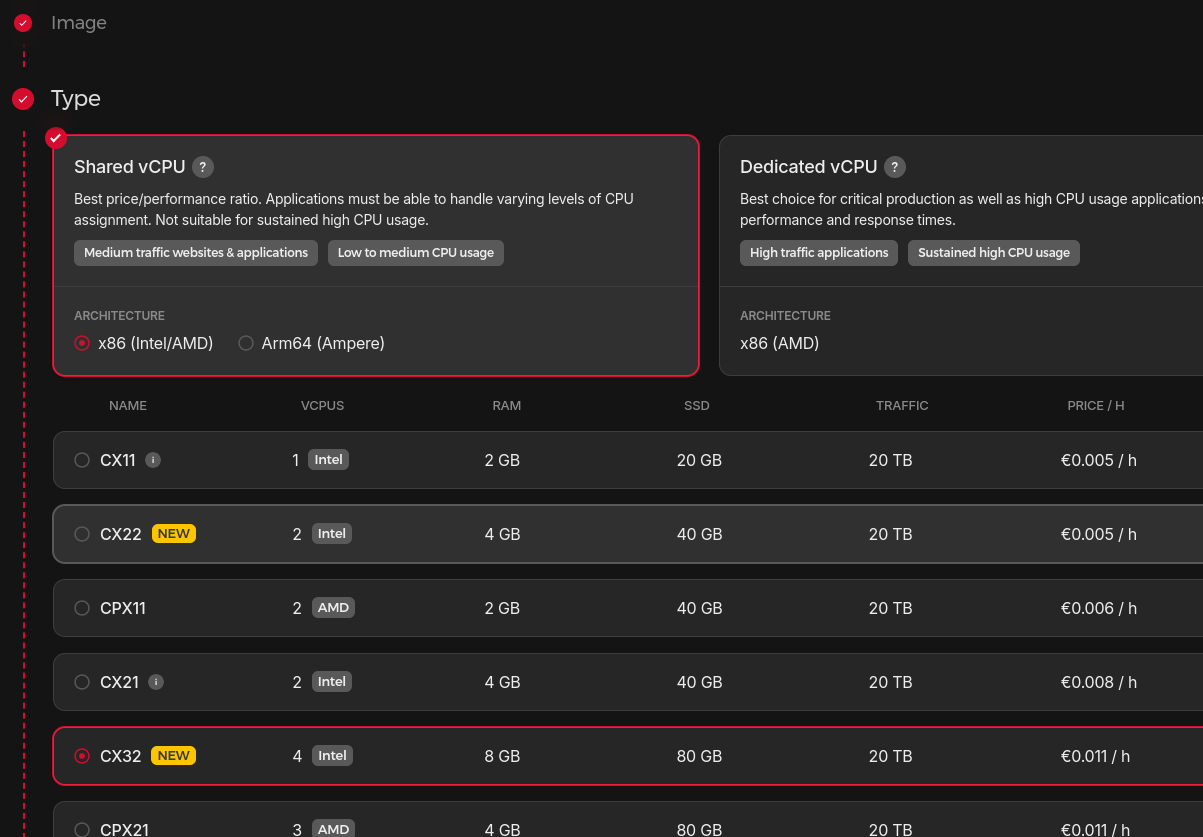The width and height of the screenshot is (1203, 837).
Task: Select the x86 (Intel/AMD) architecture option
Action: pos(82,343)
